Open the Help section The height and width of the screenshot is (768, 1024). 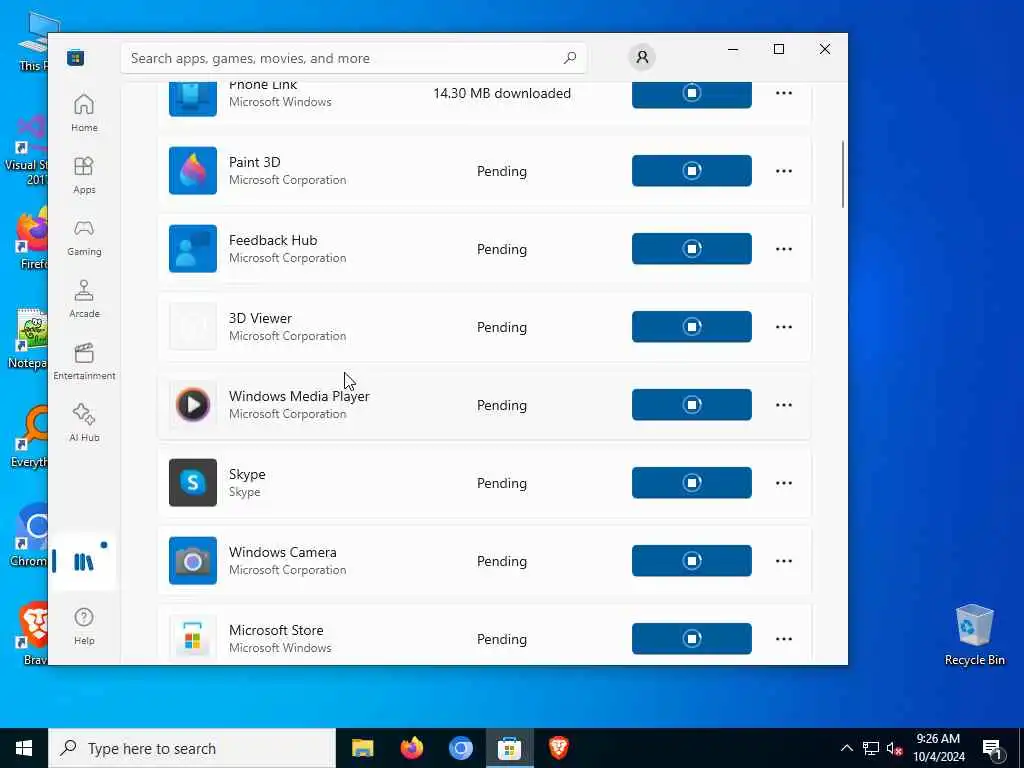(84, 626)
